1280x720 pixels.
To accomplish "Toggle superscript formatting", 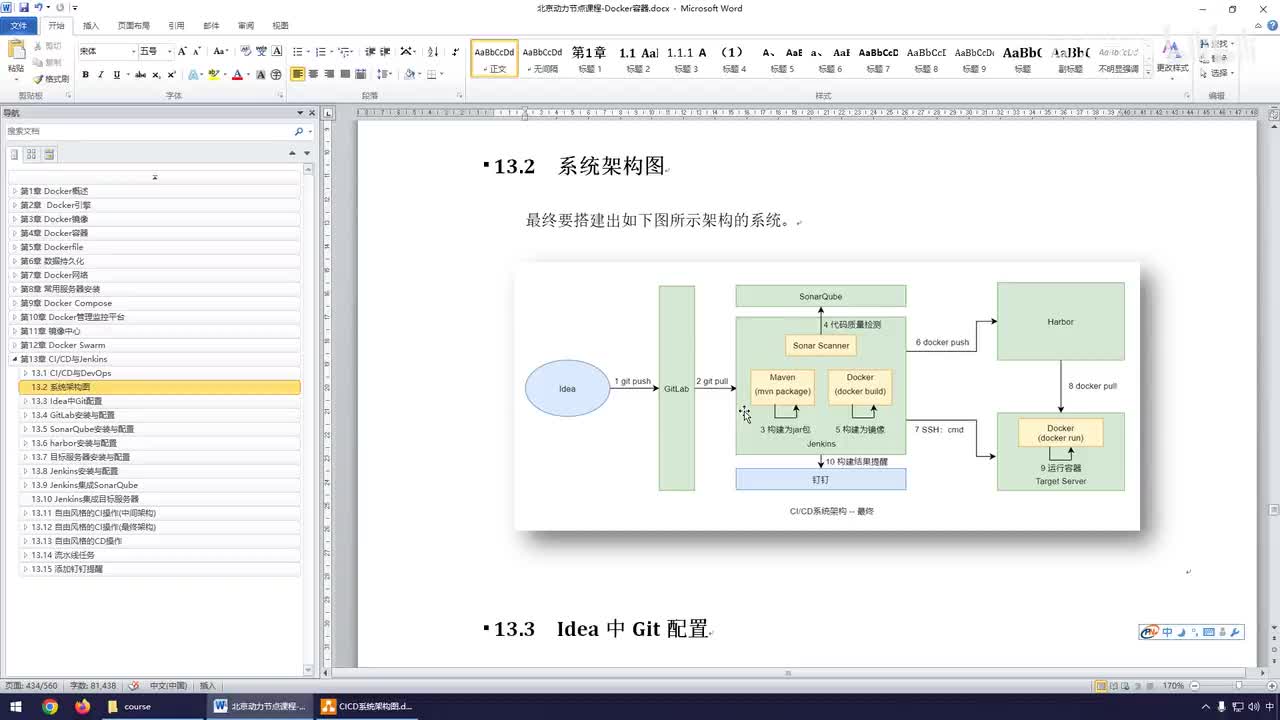I will pos(171,74).
